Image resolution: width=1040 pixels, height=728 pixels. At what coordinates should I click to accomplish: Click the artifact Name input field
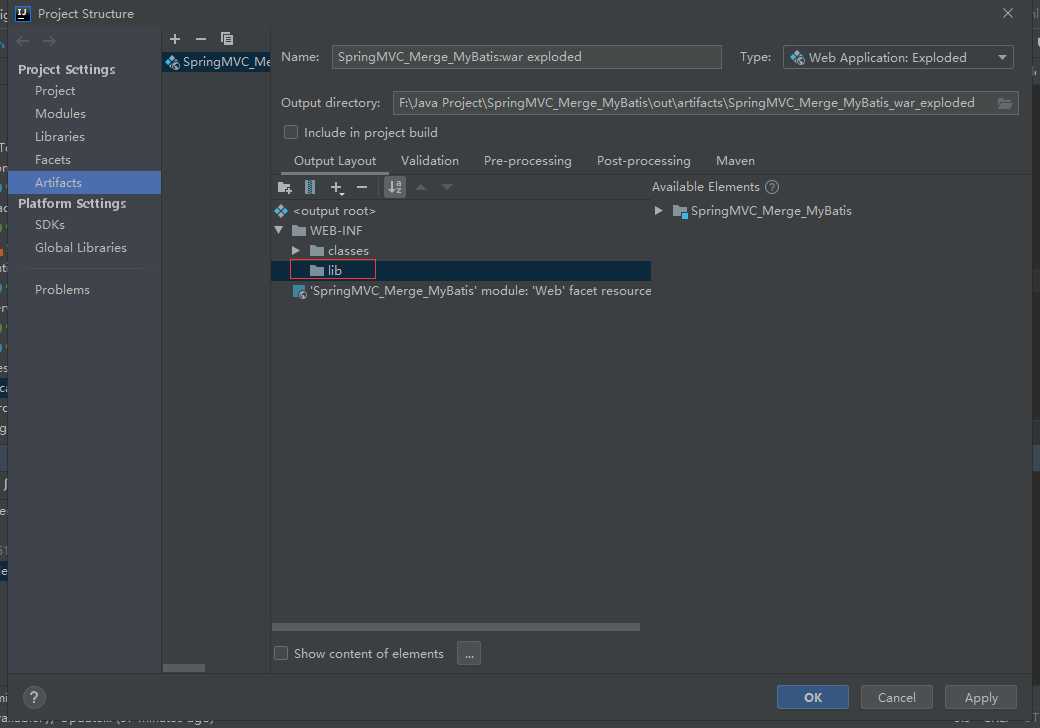tap(527, 57)
